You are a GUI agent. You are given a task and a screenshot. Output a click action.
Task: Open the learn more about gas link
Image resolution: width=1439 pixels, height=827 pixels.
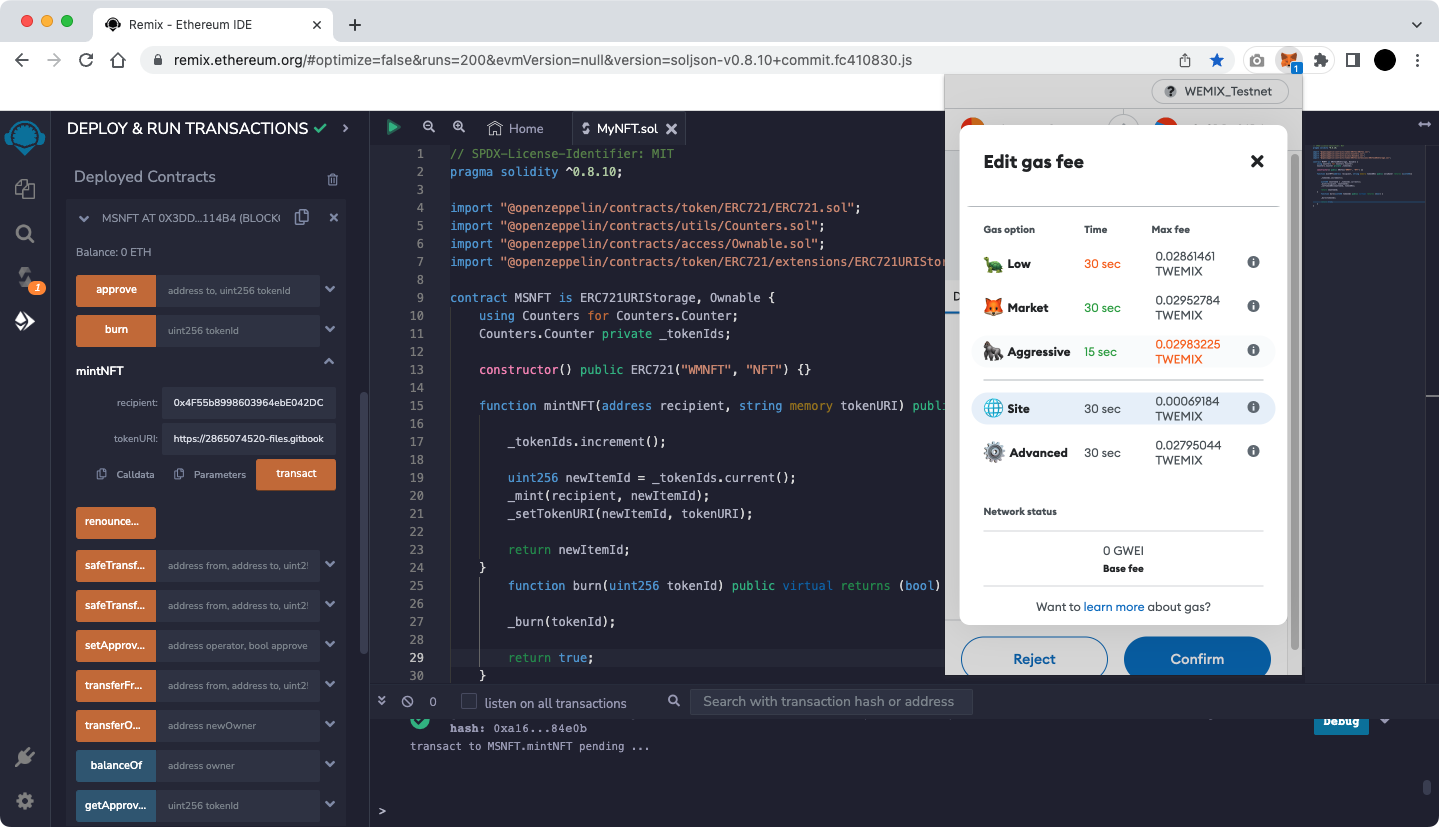(1113, 607)
